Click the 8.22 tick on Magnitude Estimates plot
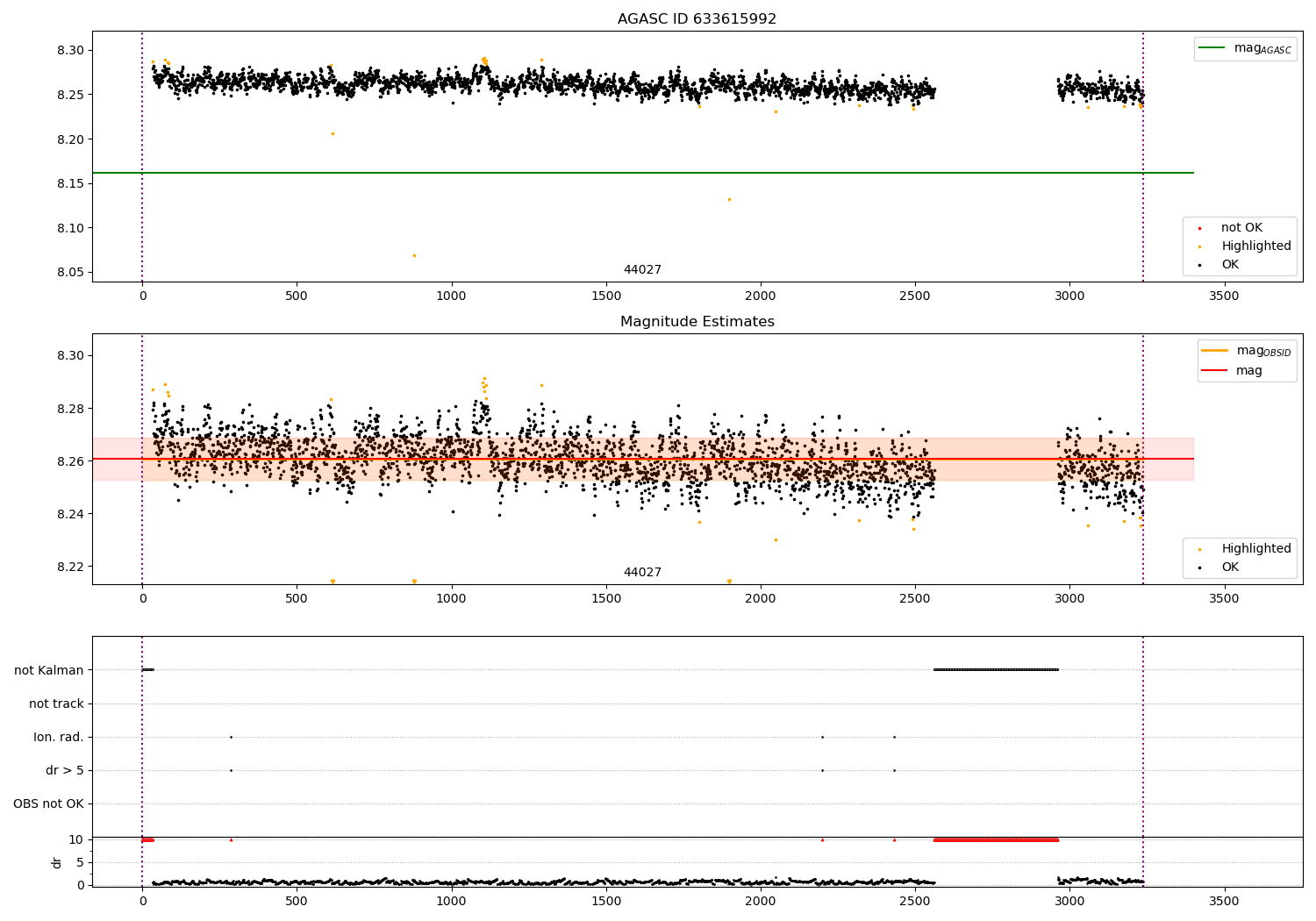This screenshot has width=1316, height=921. [71, 567]
